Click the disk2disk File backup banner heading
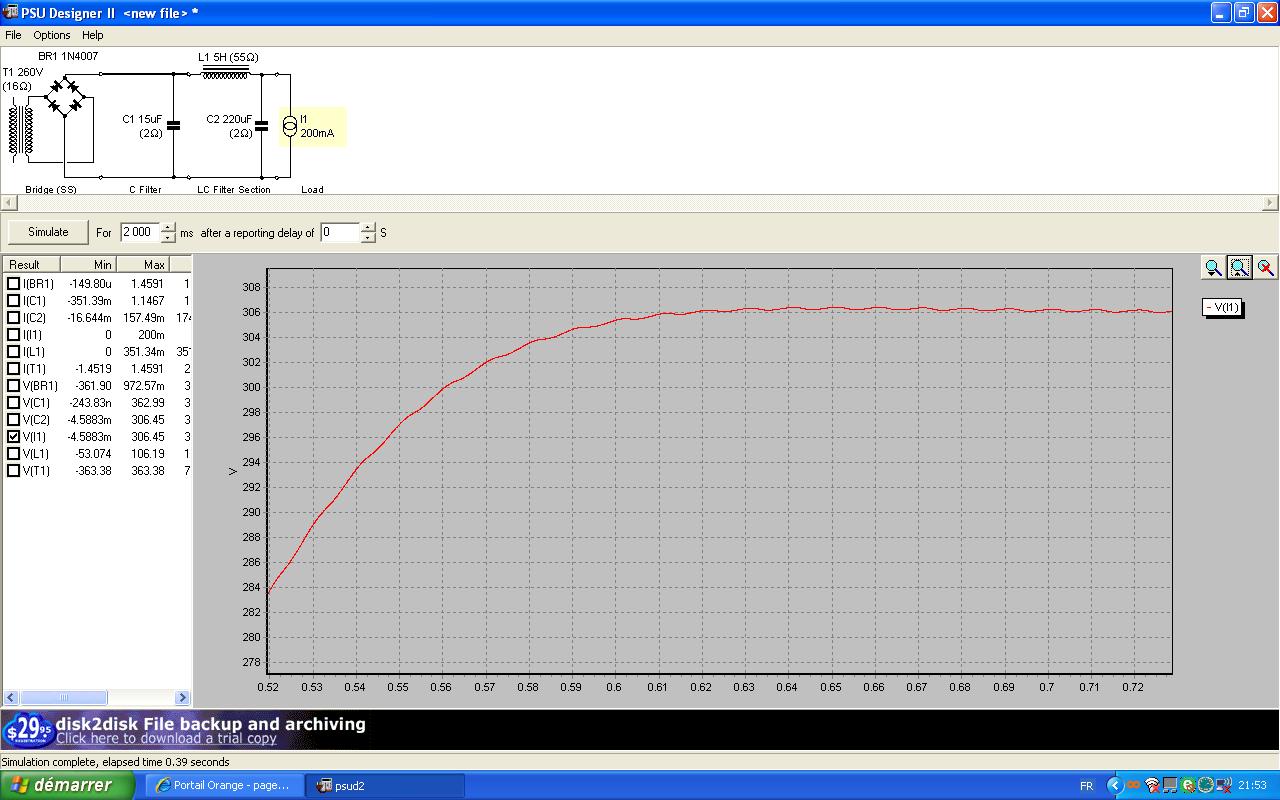 [211, 723]
